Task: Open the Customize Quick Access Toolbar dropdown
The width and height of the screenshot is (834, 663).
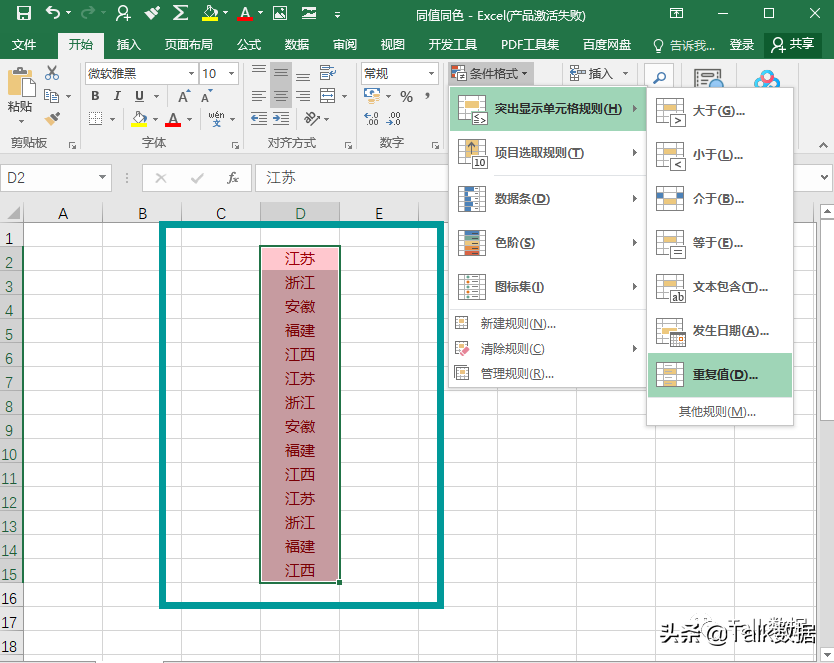Action: pyautogui.click(x=337, y=15)
